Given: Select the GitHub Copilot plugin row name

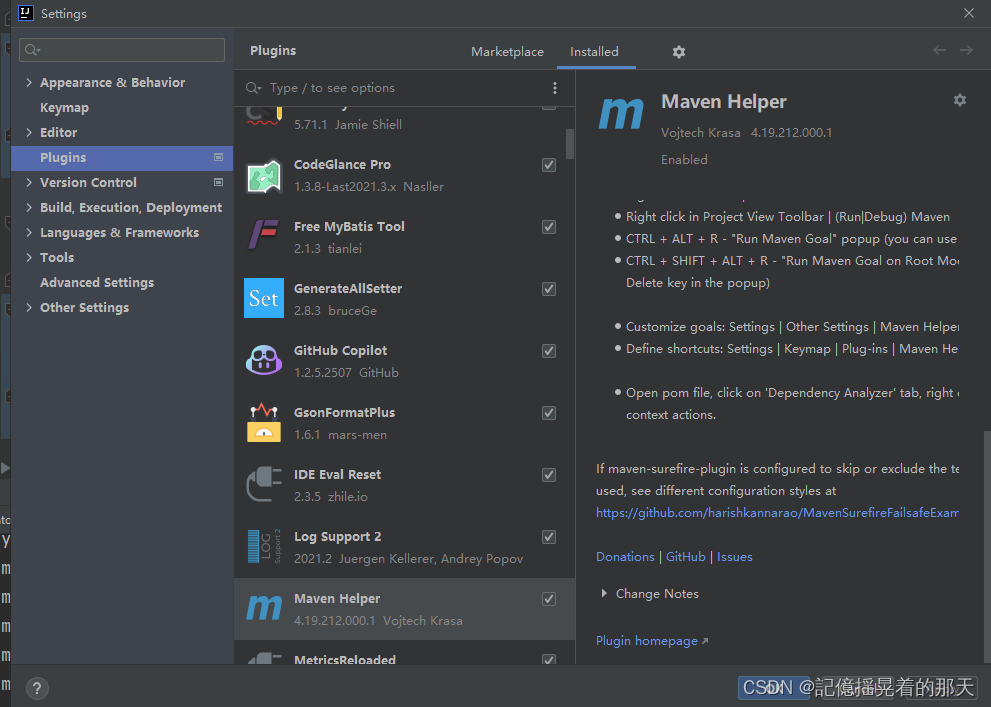Looking at the screenshot, I should [340, 351].
